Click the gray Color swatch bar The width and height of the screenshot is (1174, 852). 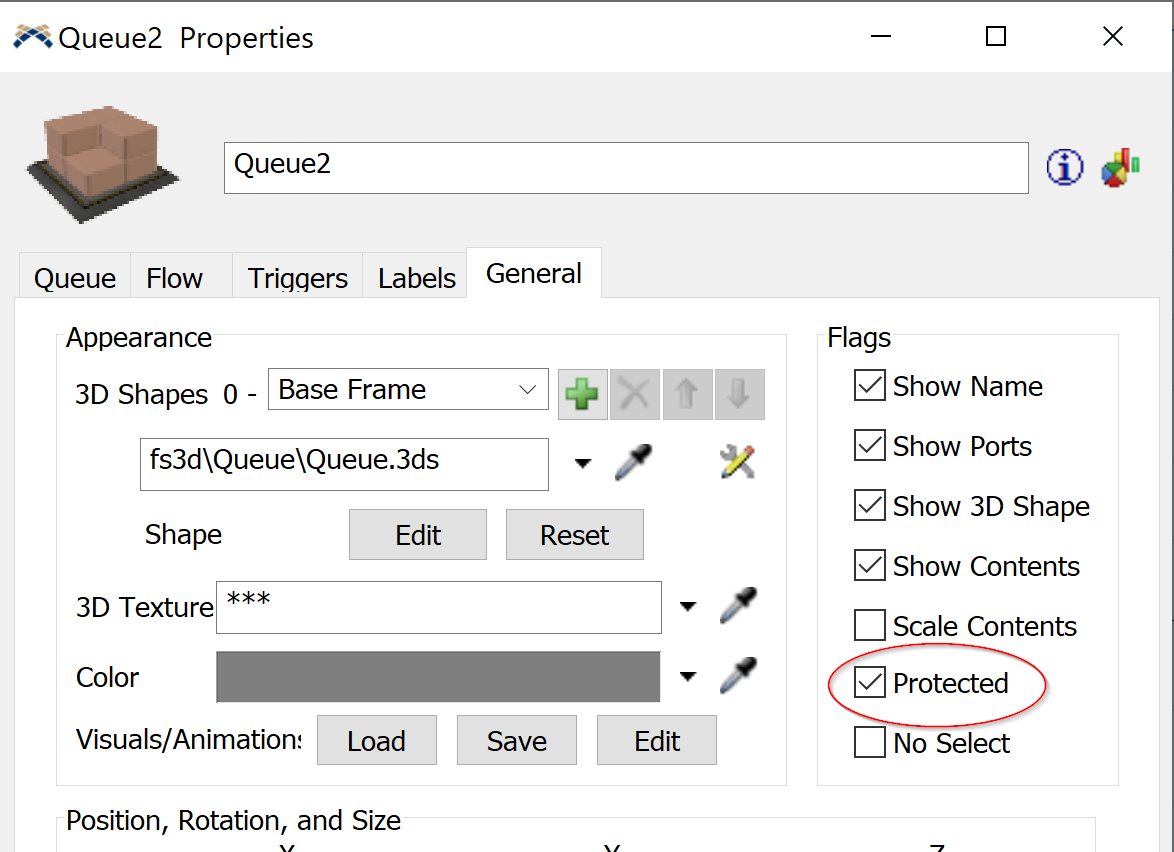tap(438, 677)
